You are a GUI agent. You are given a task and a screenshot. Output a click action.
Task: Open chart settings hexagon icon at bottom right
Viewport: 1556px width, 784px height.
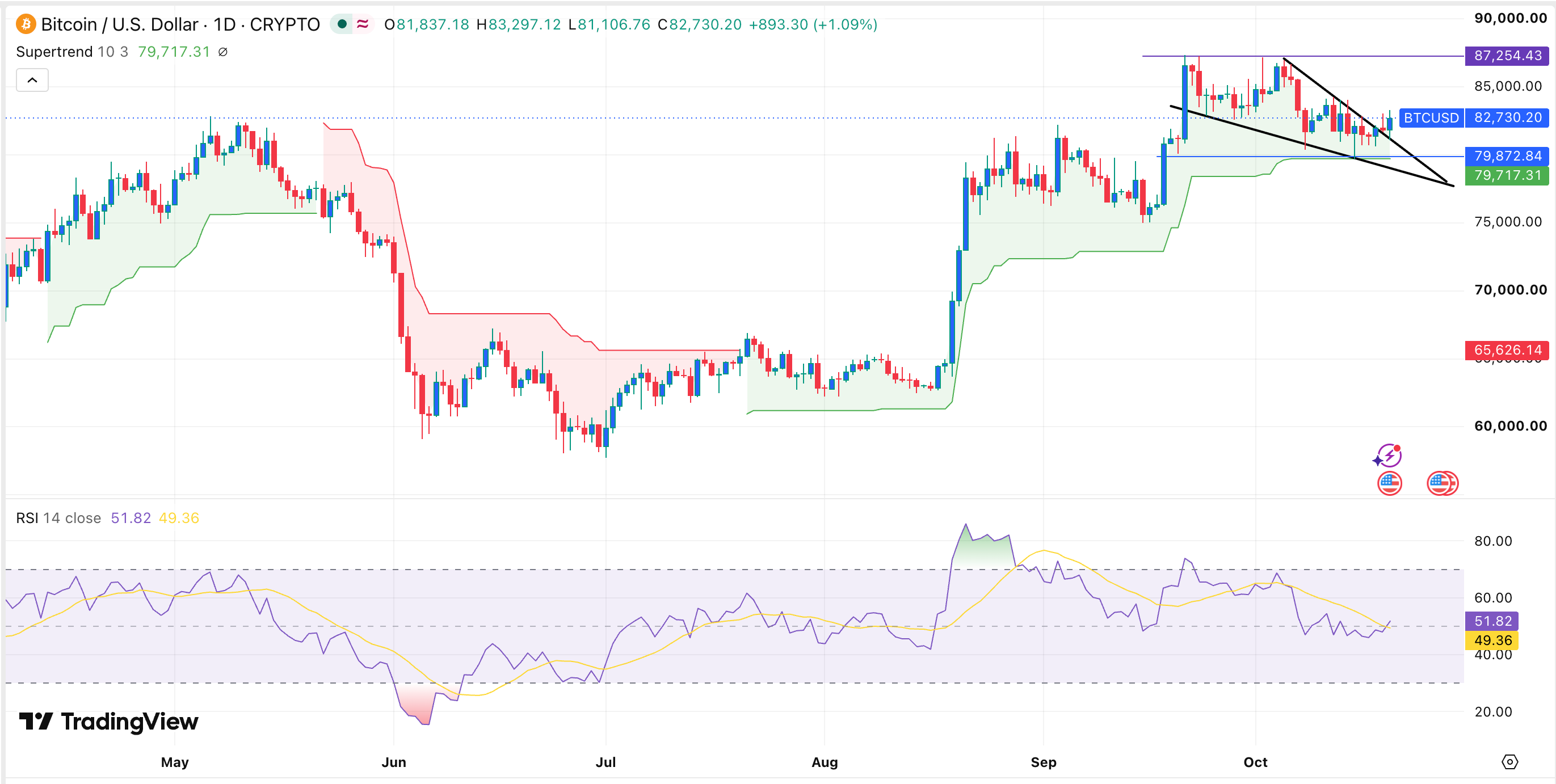(1509, 762)
